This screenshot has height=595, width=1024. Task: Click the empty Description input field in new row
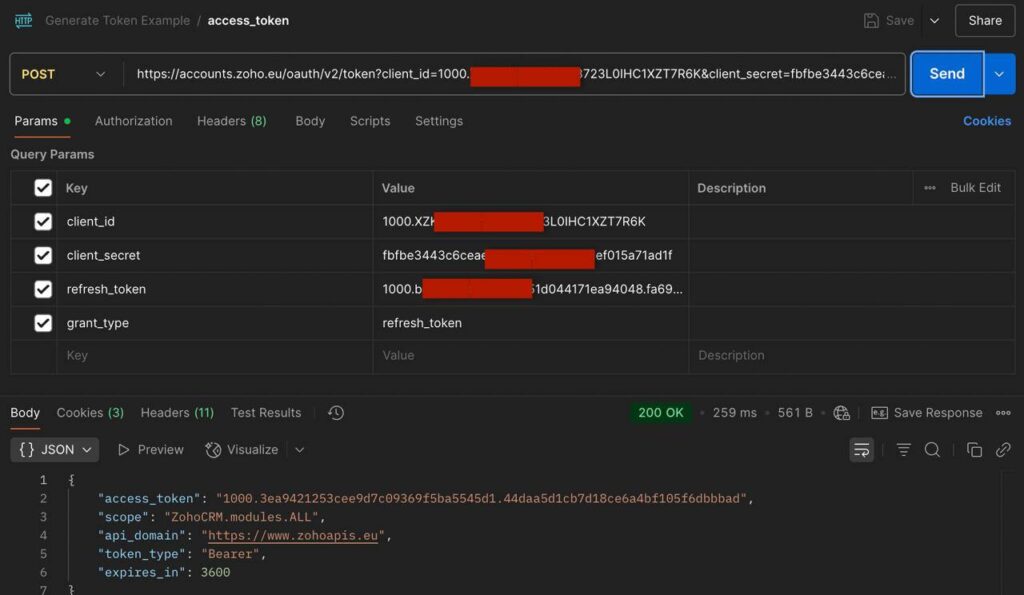click(x=852, y=356)
